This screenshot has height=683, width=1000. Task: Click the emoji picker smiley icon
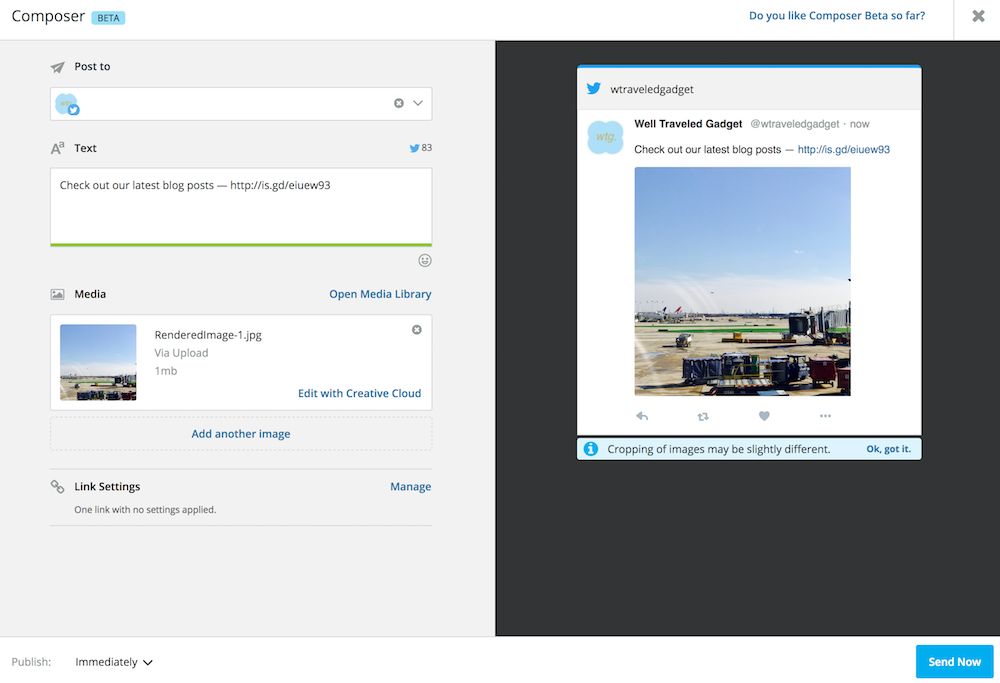point(425,260)
